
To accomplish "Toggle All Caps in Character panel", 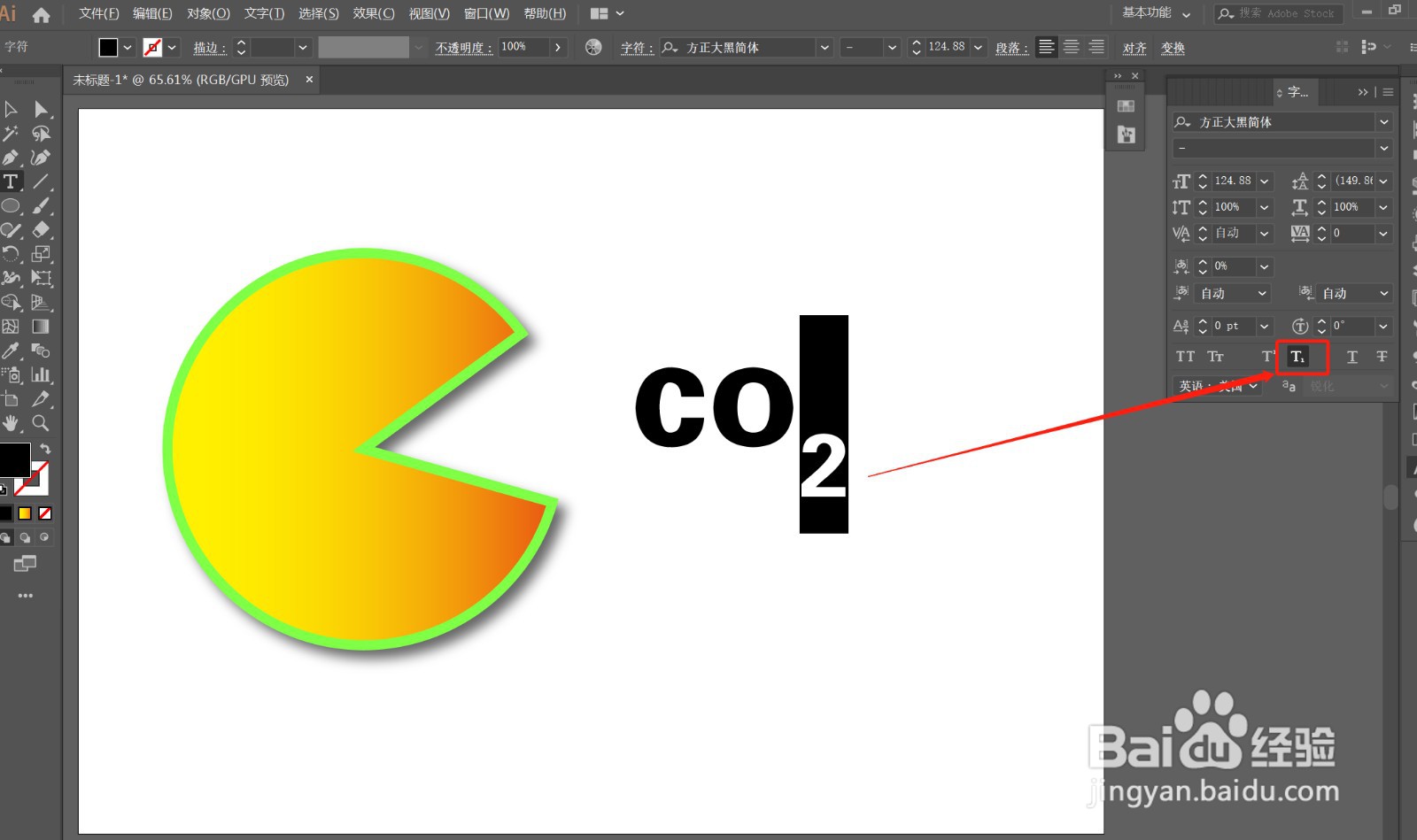I will (1185, 357).
